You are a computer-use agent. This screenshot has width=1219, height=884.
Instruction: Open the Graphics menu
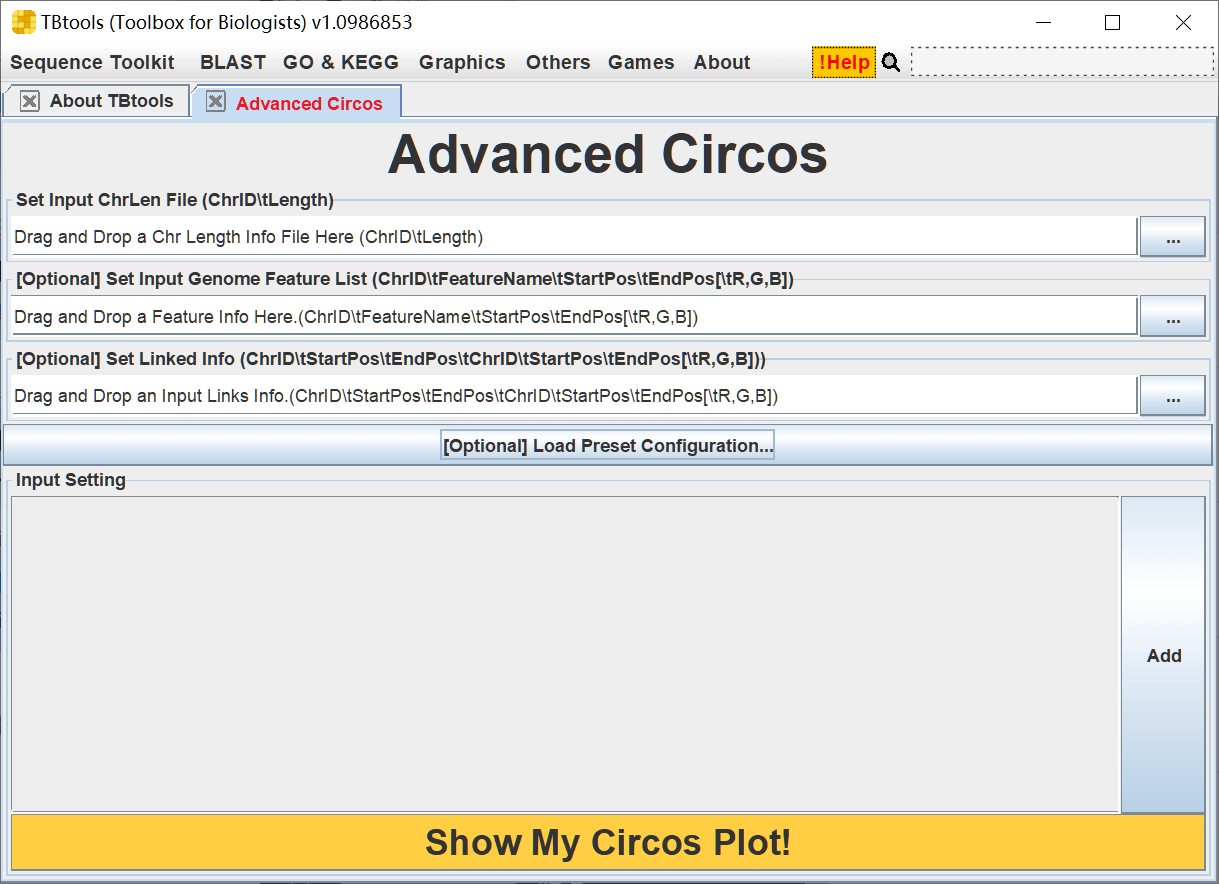click(x=462, y=62)
